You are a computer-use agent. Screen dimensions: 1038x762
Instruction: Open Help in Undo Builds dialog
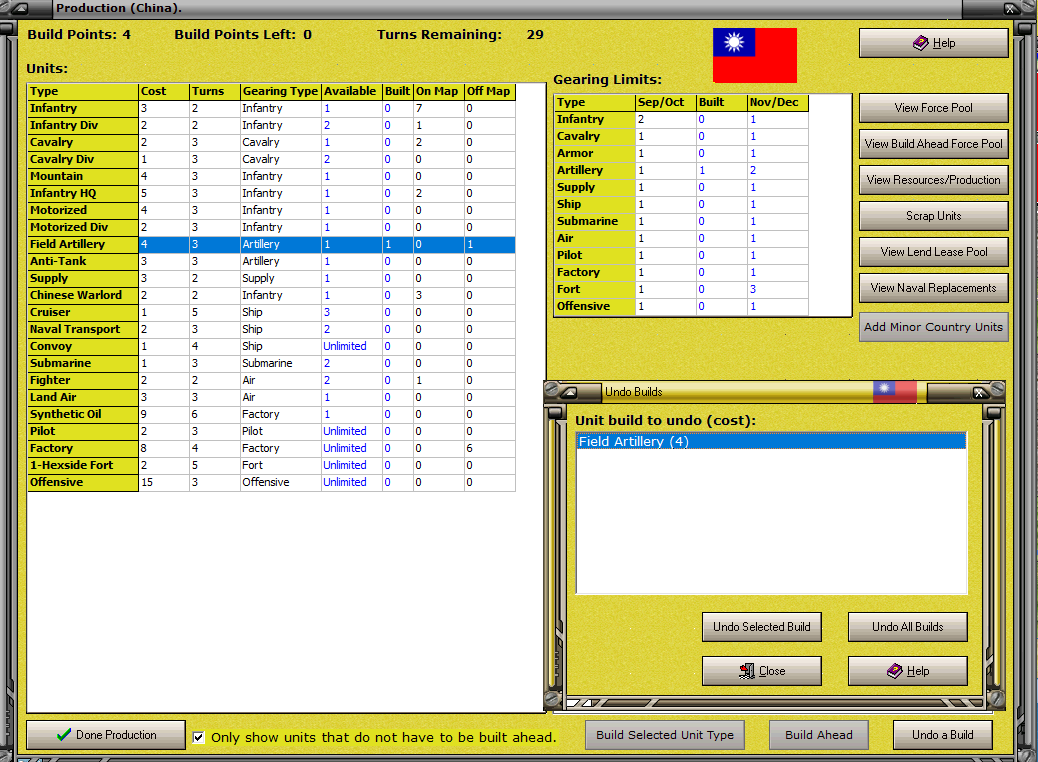(908, 671)
